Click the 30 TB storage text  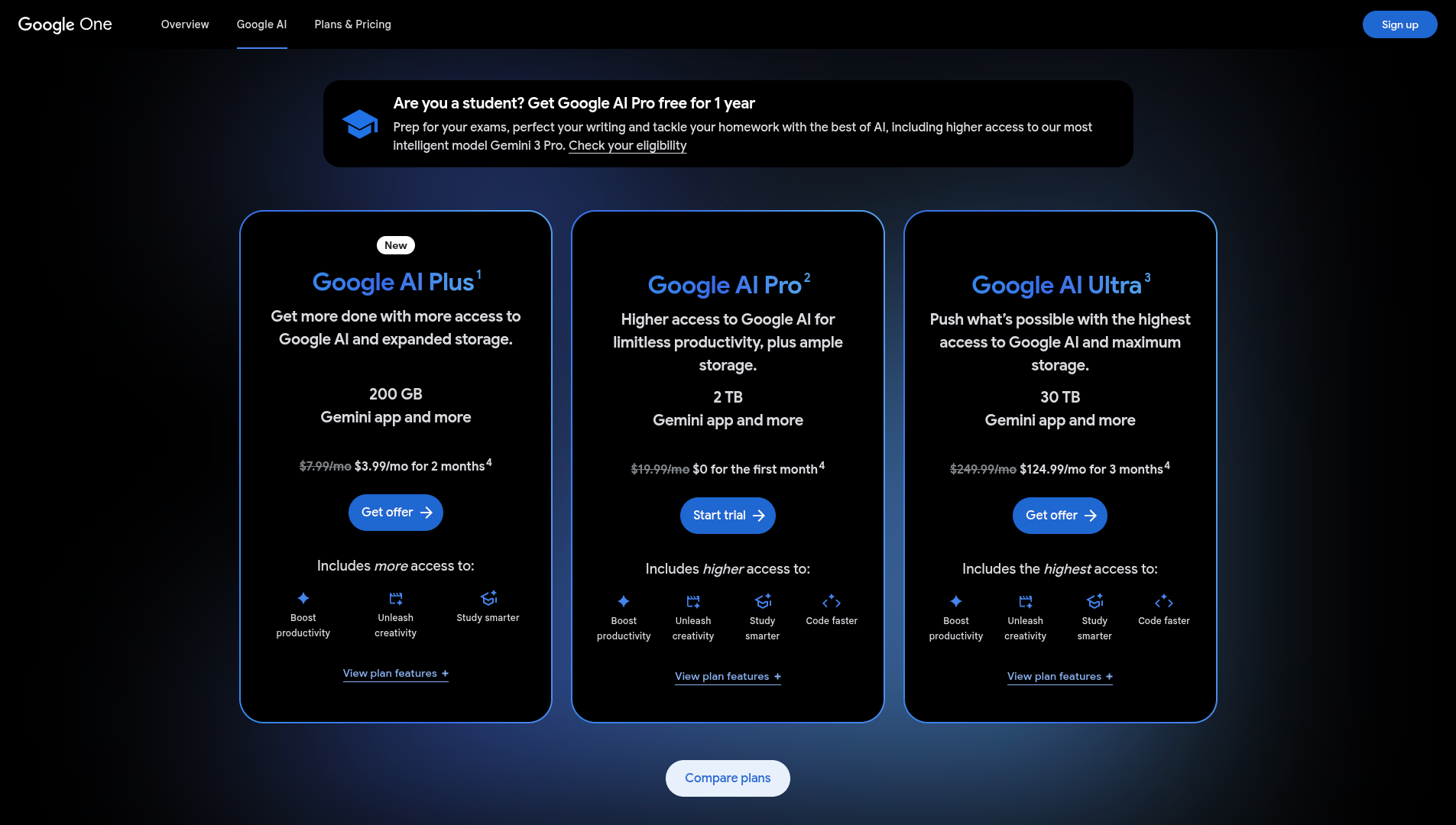1060,397
